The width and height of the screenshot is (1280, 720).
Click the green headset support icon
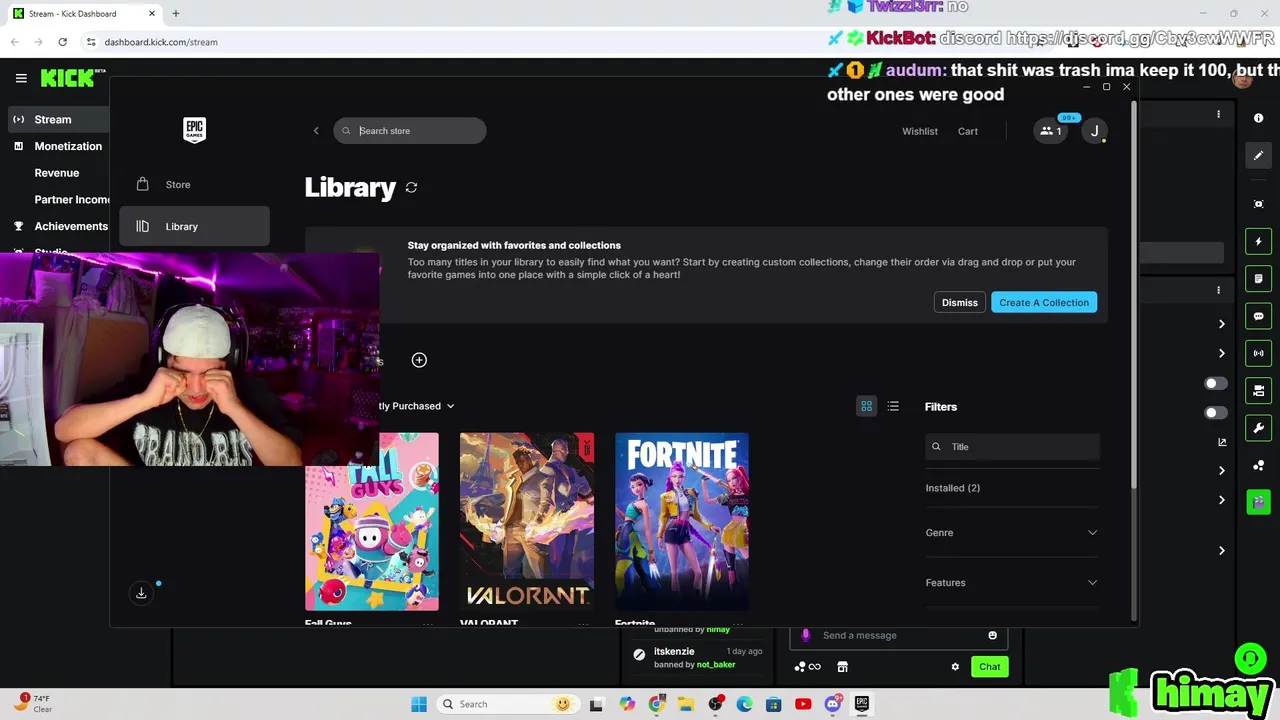1250,659
